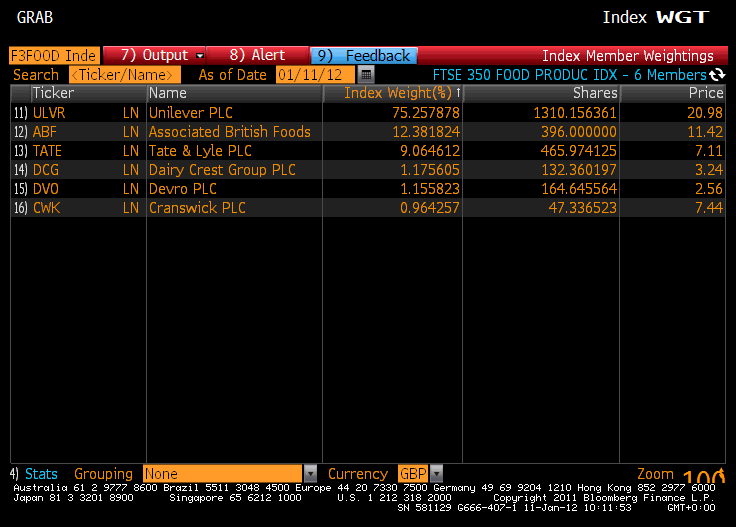Click the shares value 47.336523
The image size is (736, 527).
(583, 208)
